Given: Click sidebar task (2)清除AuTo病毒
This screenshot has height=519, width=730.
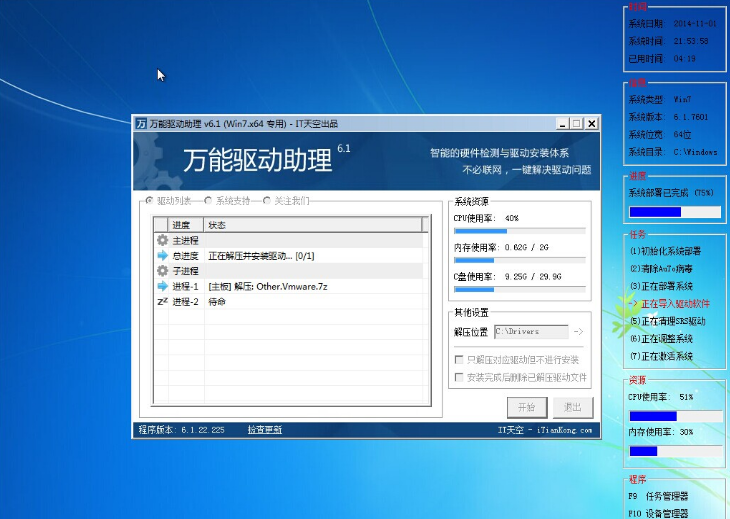Looking at the screenshot, I should pyautogui.click(x=662, y=269).
